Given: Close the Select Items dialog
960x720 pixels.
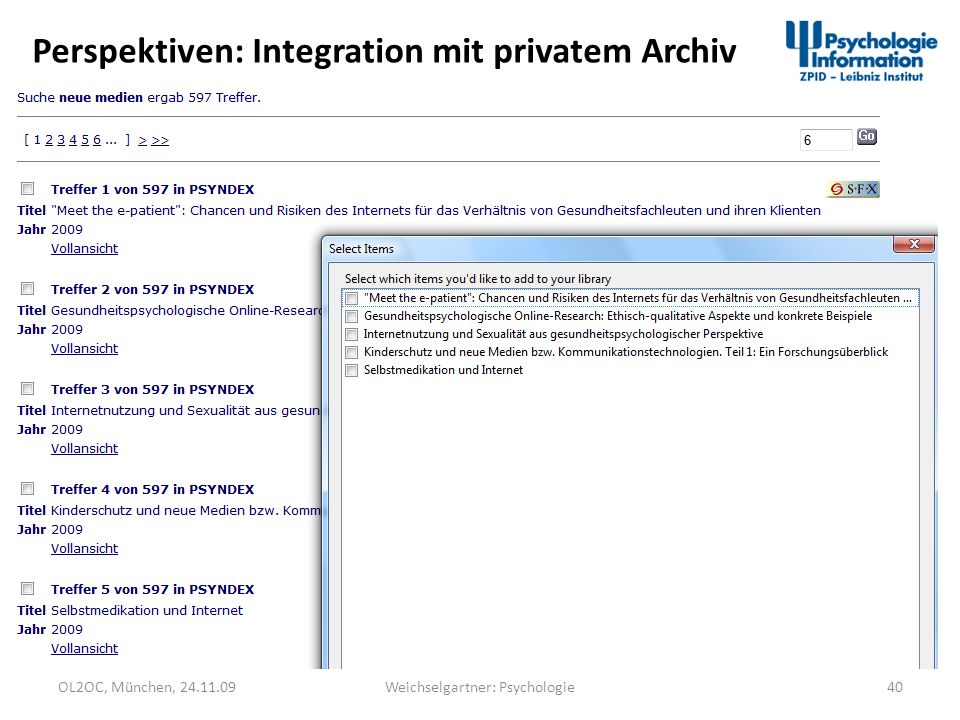Looking at the screenshot, I should 913,244.
